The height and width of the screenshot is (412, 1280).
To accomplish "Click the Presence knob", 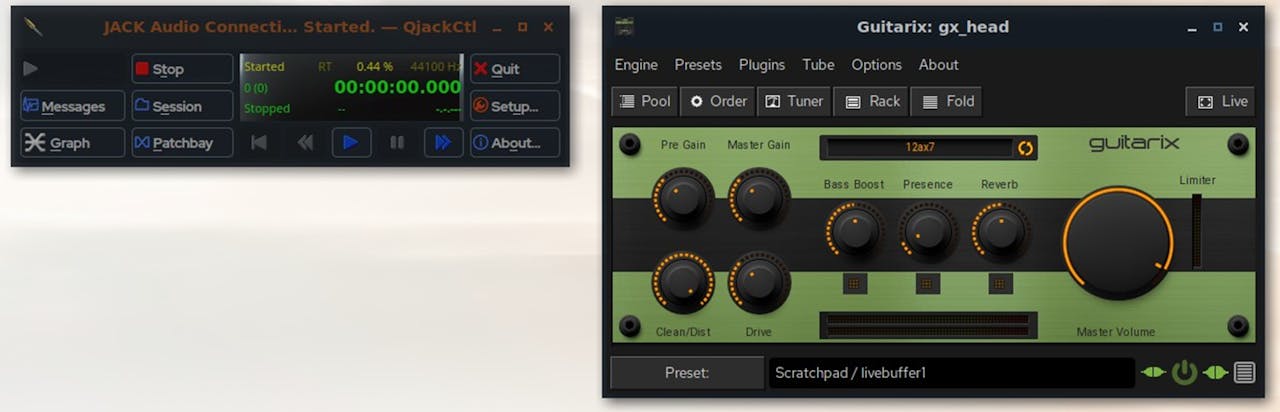I will click(x=927, y=231).
